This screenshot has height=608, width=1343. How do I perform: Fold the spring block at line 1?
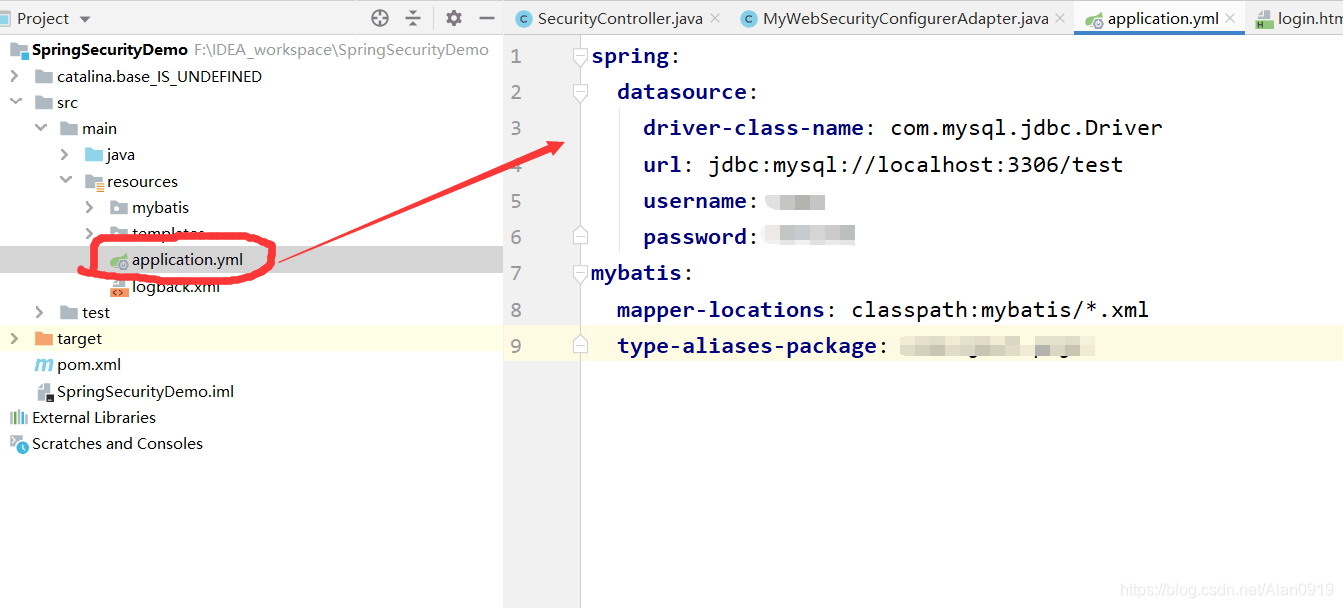pos(580,57)
